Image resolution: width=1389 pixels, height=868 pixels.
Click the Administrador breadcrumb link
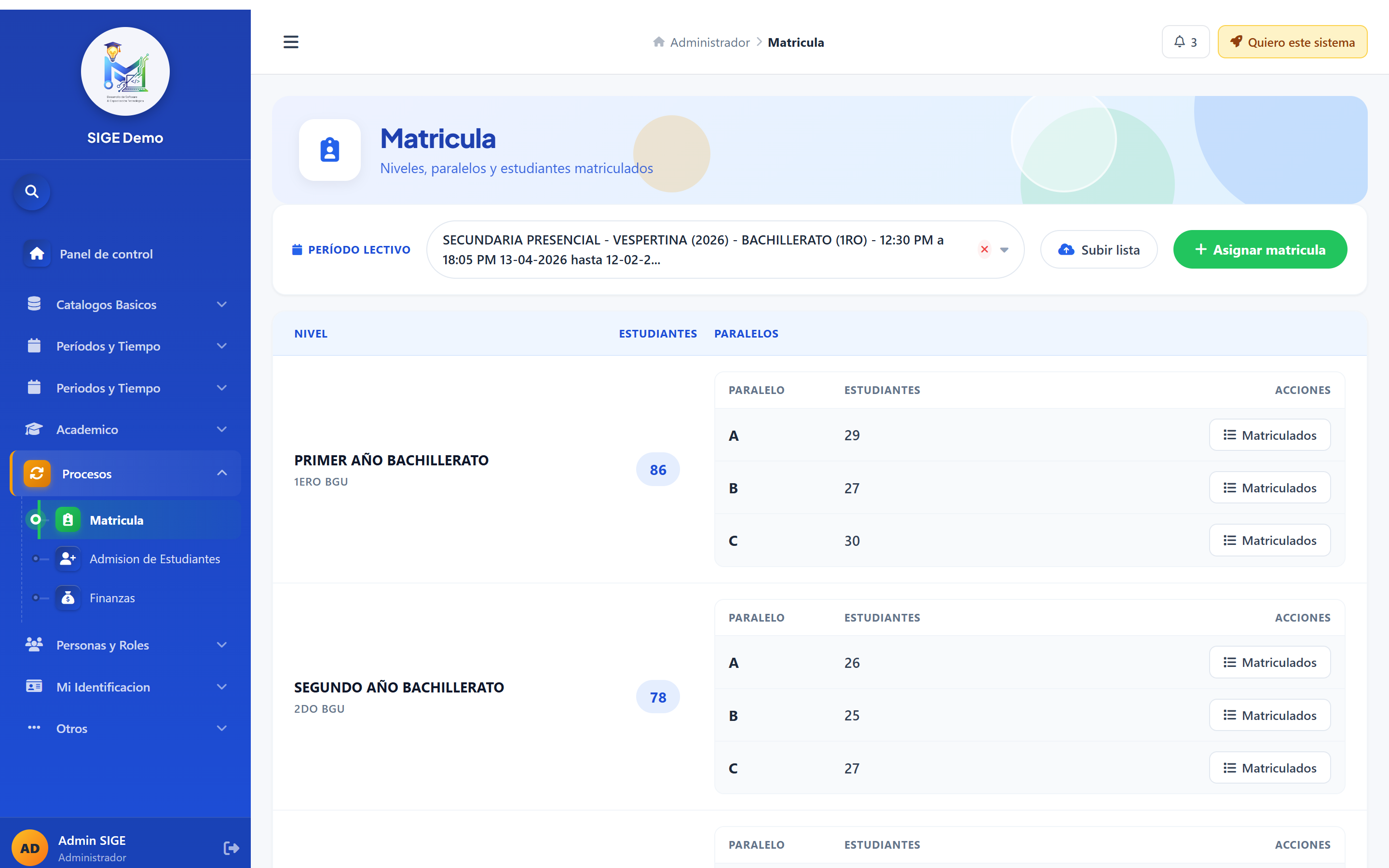click(710, 42)
